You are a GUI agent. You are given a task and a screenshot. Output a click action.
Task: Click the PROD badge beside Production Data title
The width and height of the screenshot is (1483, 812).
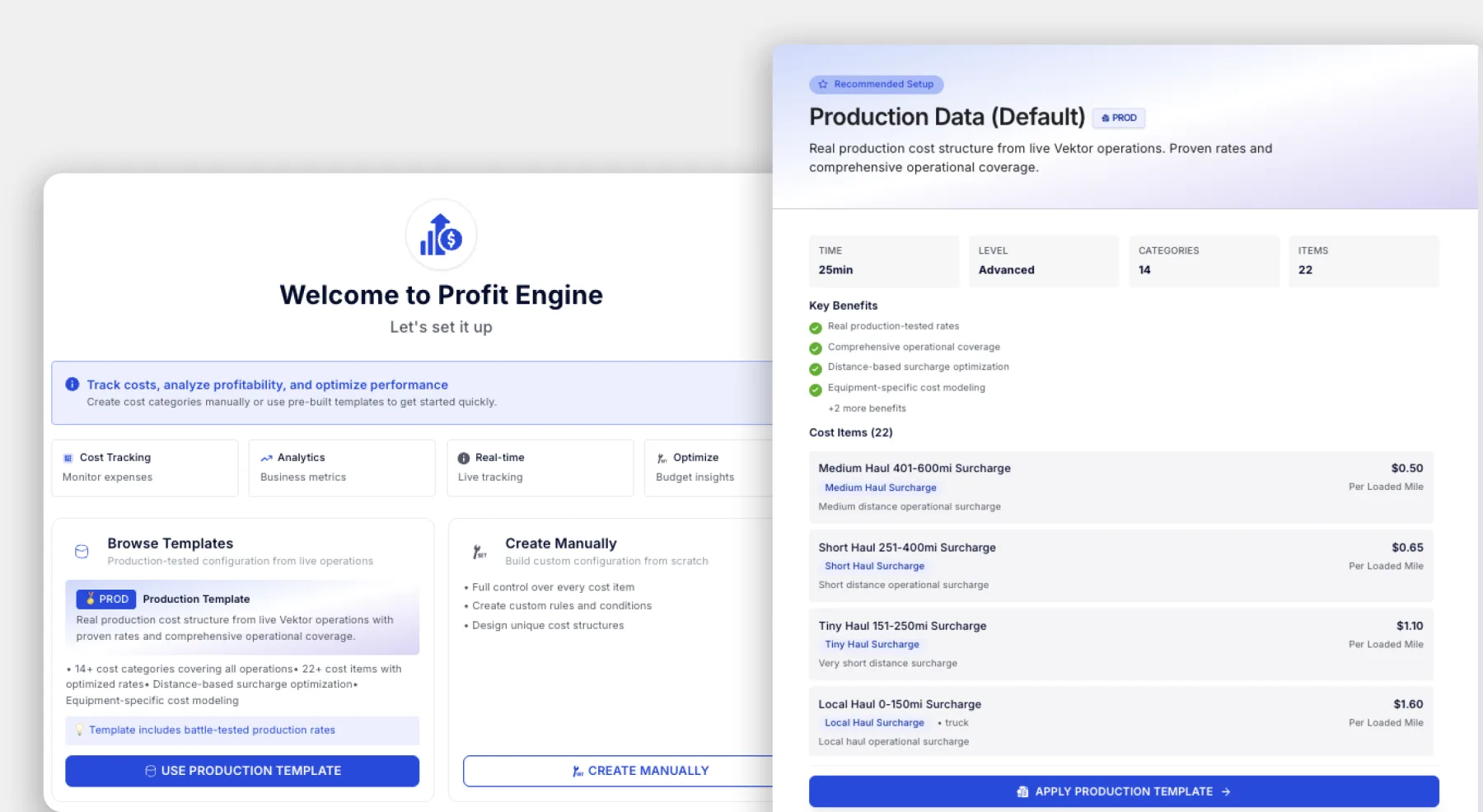pos(1119,118)
